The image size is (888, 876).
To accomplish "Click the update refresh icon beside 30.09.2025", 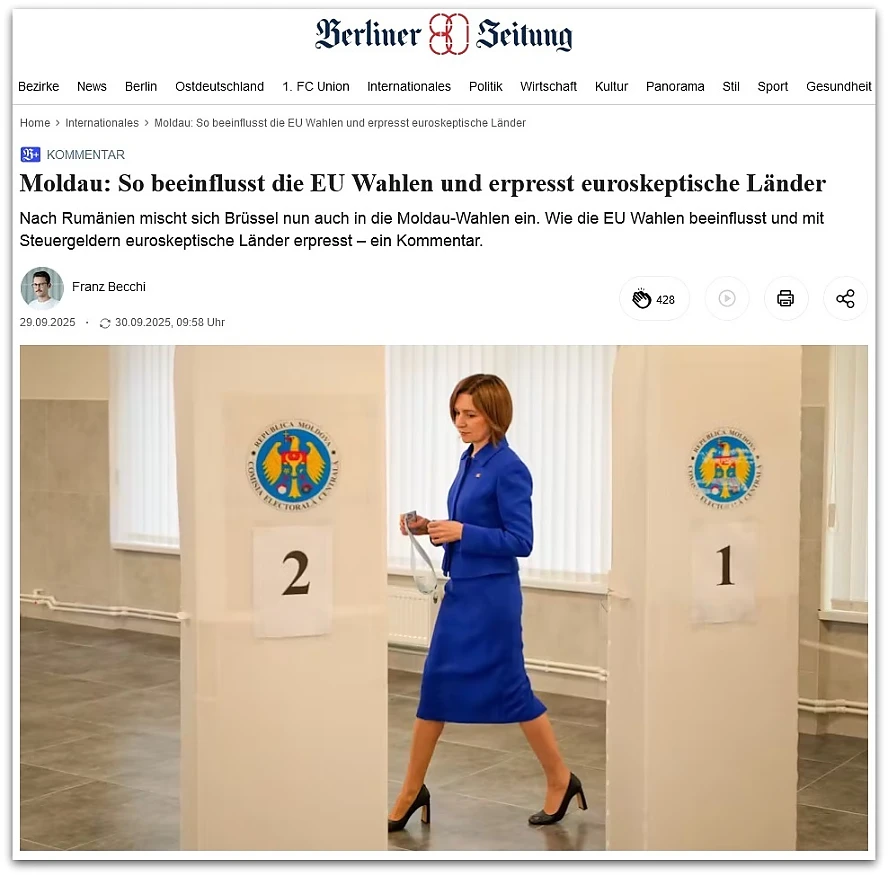I will 105,323.
